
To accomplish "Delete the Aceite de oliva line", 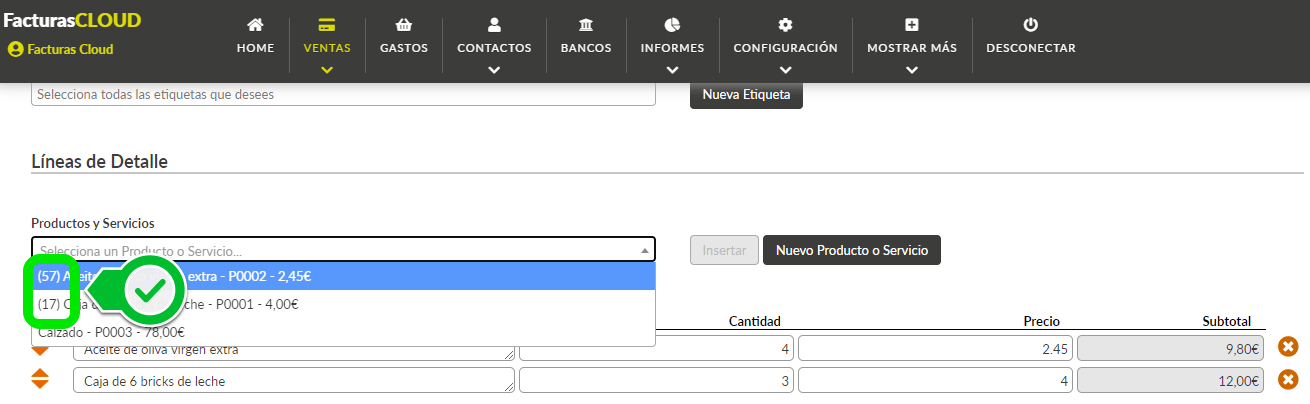I will (x=1289, y=347).
